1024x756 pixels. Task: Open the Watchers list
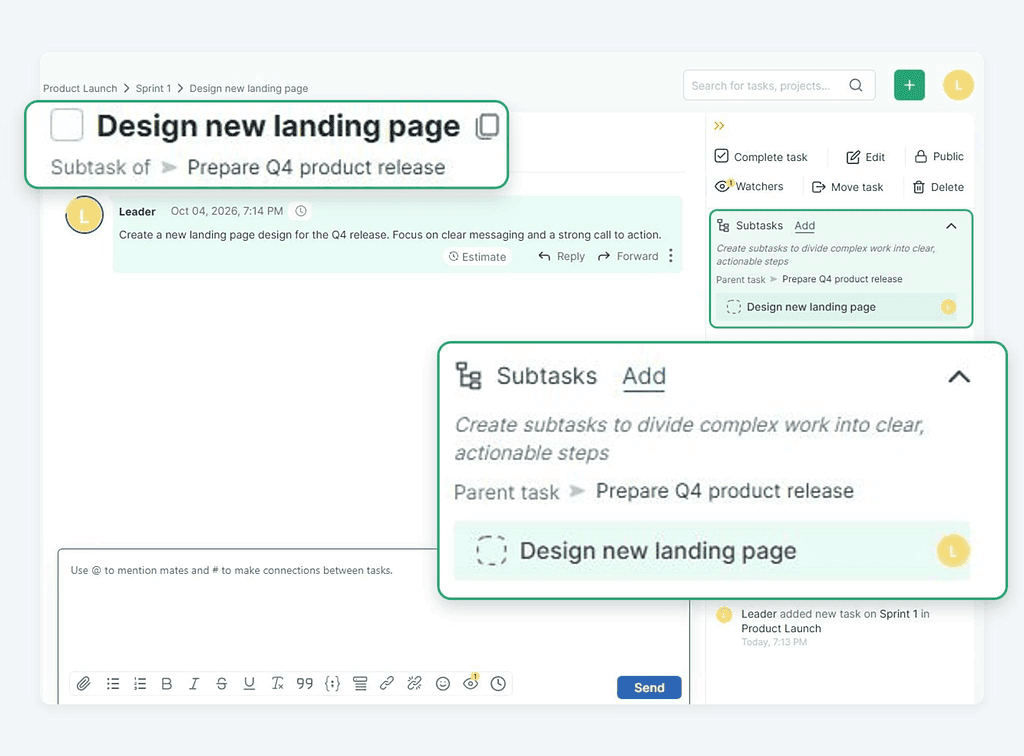pyautogui.click(x=749, y=186)
